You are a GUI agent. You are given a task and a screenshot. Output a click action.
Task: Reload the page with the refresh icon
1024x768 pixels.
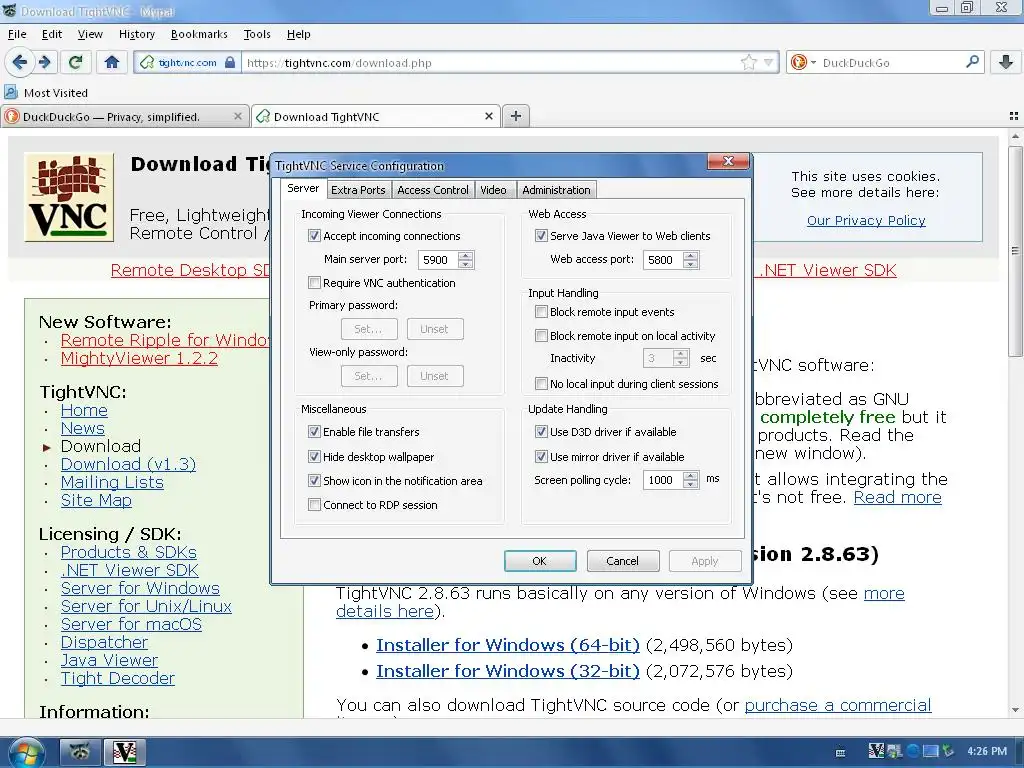pos(75,63)
